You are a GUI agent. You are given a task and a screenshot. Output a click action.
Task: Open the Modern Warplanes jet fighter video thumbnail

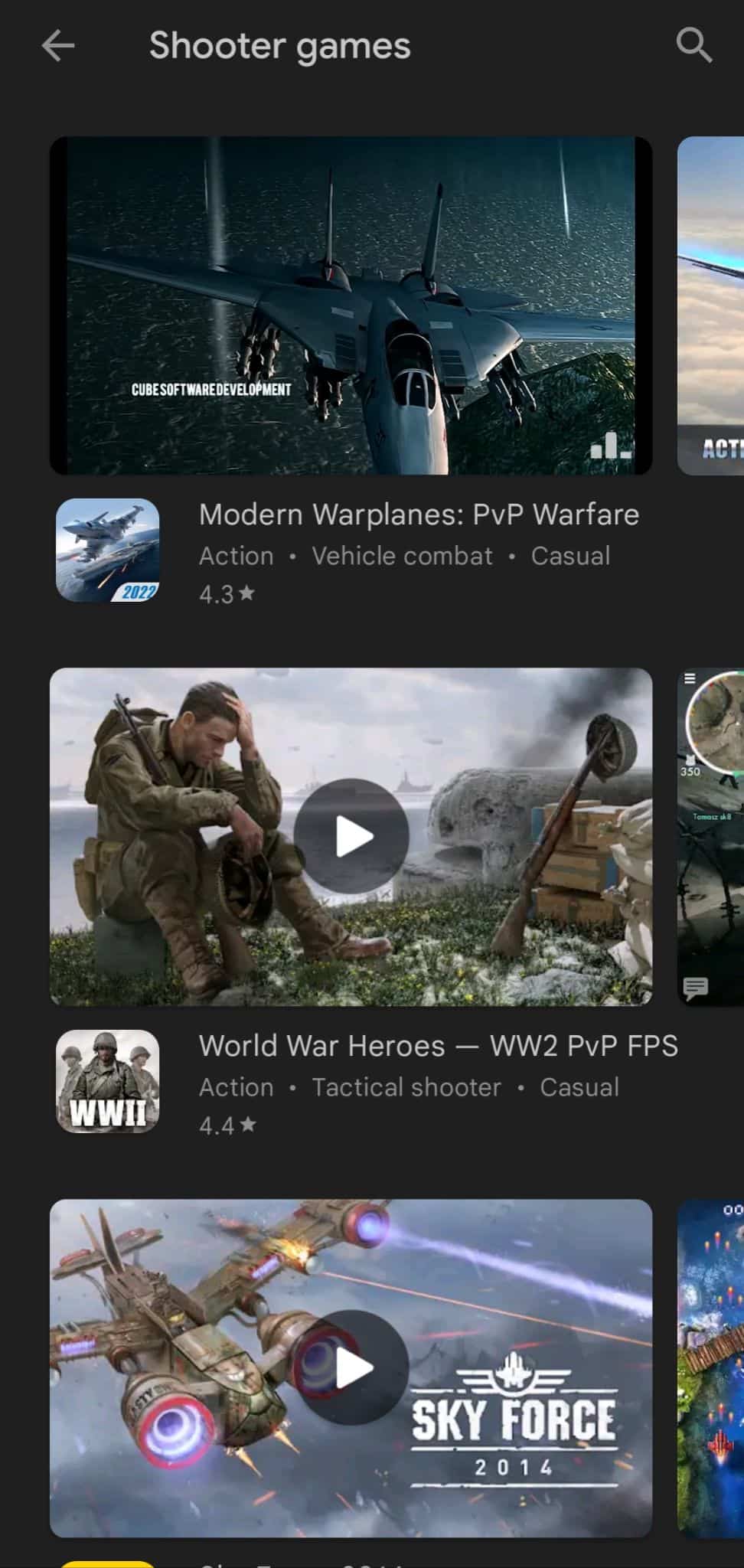coord(351,305)
